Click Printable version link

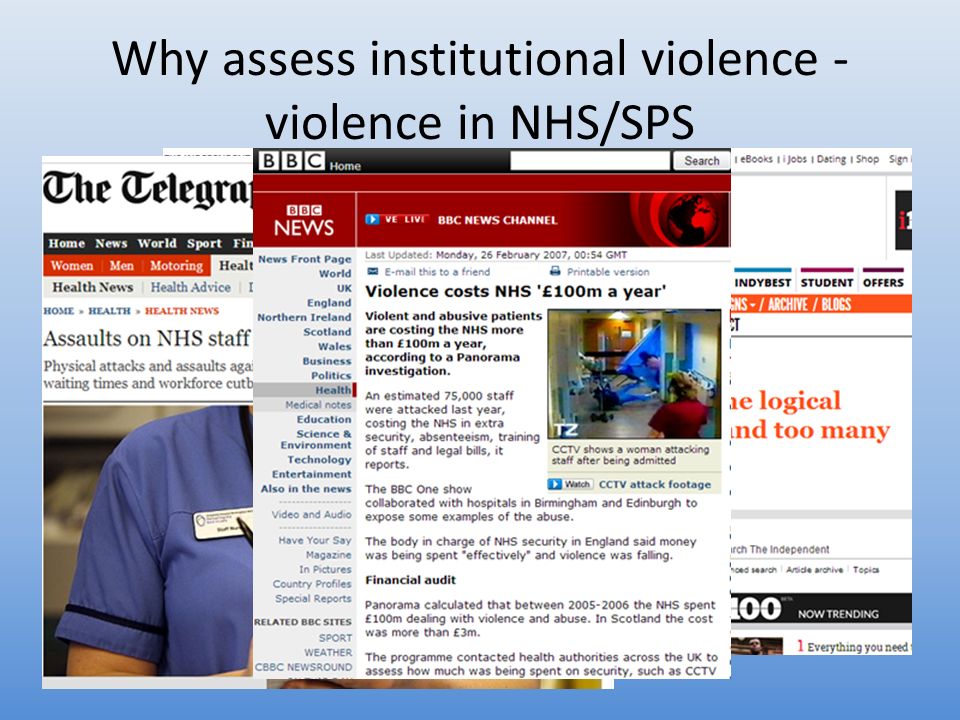tap(608, 272)
